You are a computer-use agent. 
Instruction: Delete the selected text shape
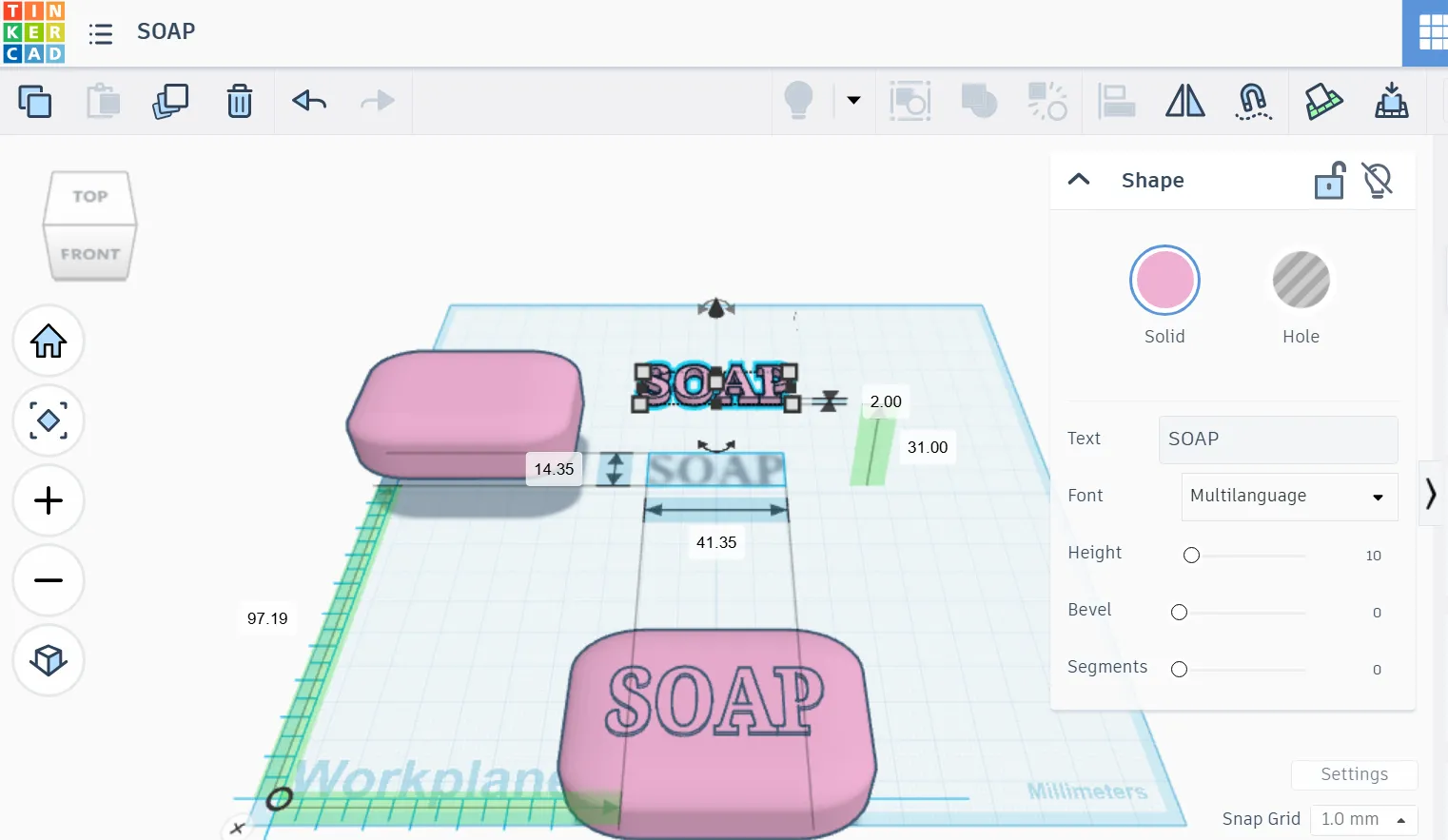[239, 101]
